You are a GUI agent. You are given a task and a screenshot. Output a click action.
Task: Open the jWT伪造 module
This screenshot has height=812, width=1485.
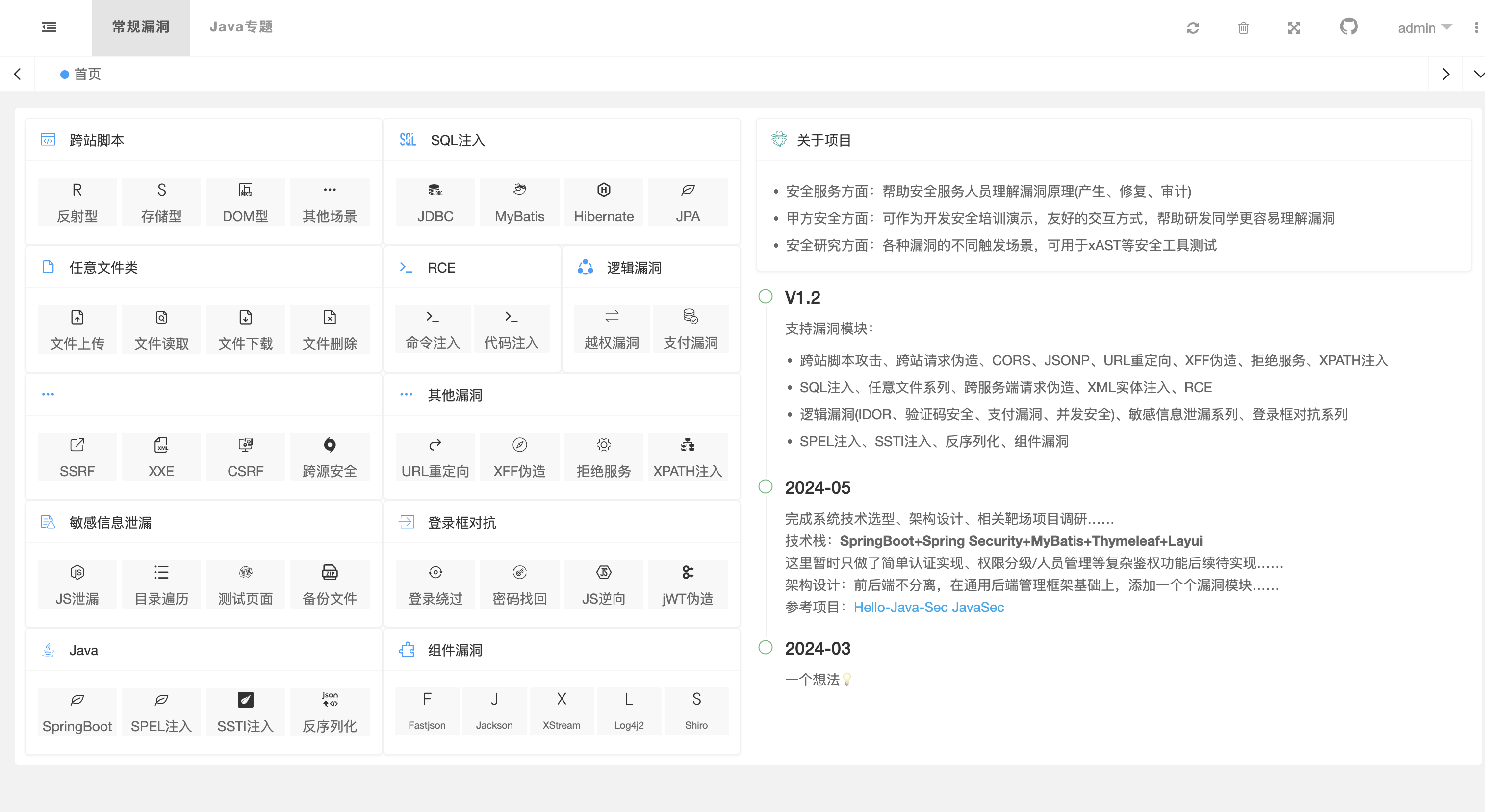click(687, 584)
